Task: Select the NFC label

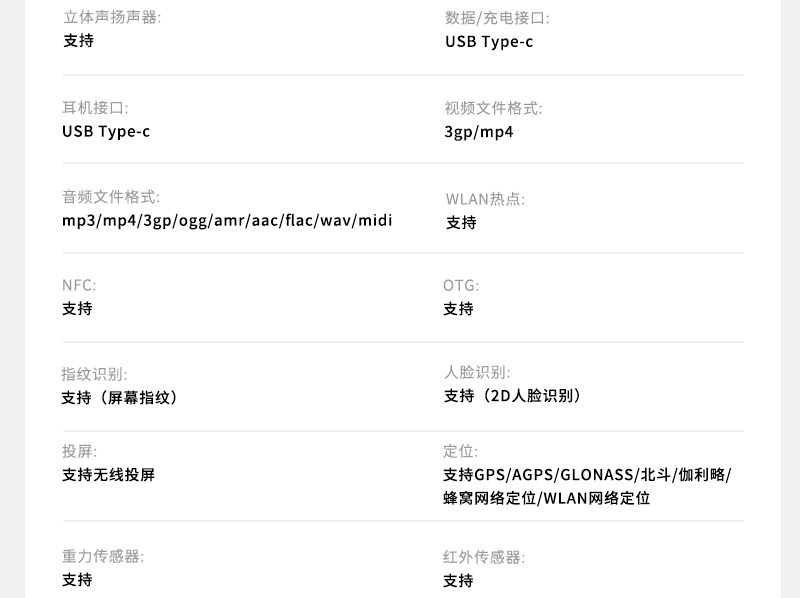Action: [x=79, y=285]
